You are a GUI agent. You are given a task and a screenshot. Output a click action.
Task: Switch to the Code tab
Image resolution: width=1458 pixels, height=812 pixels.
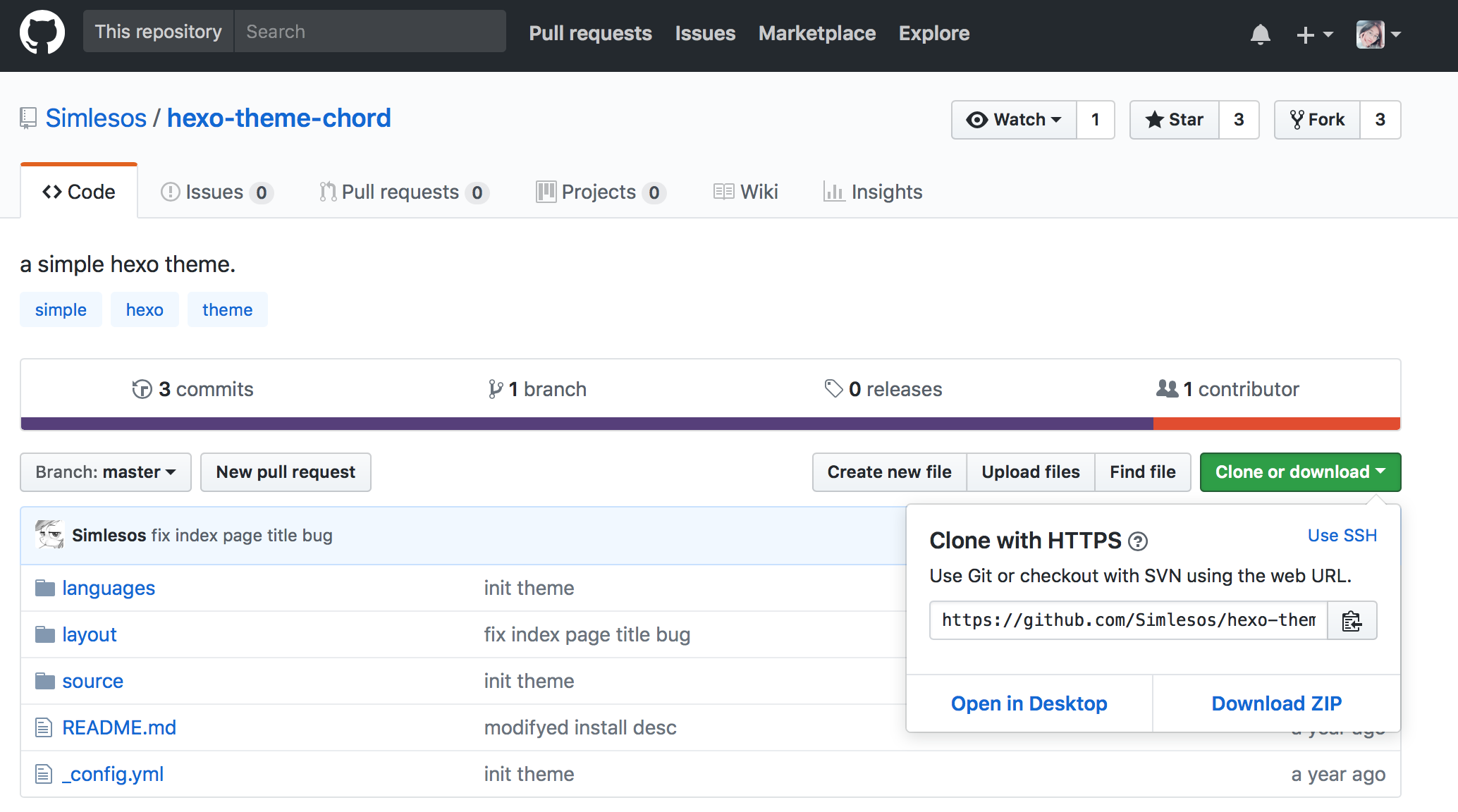pyautogui.click(x=79, y=192)
